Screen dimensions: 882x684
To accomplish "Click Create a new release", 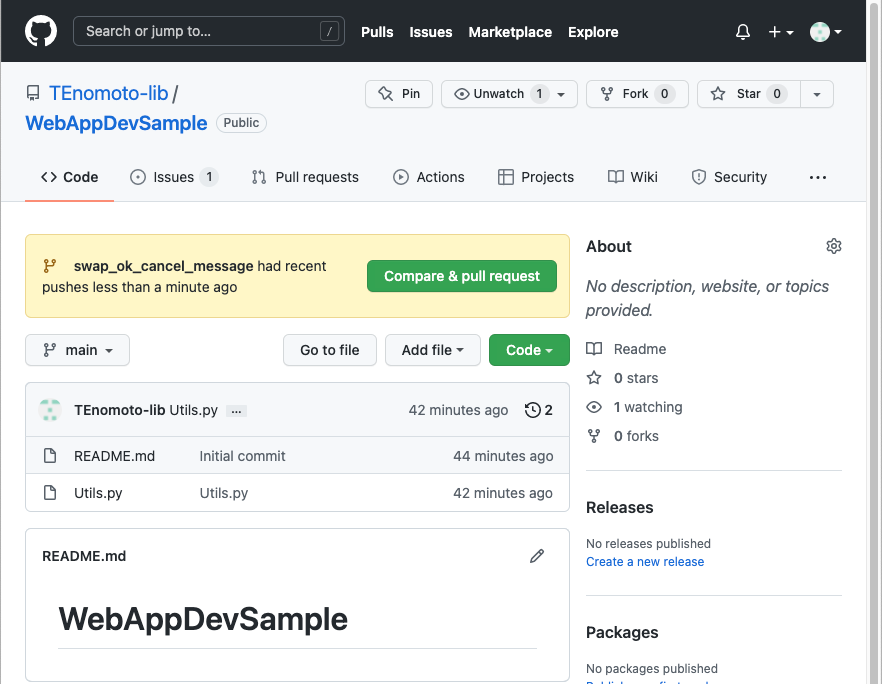I will [x=645, y=562].
